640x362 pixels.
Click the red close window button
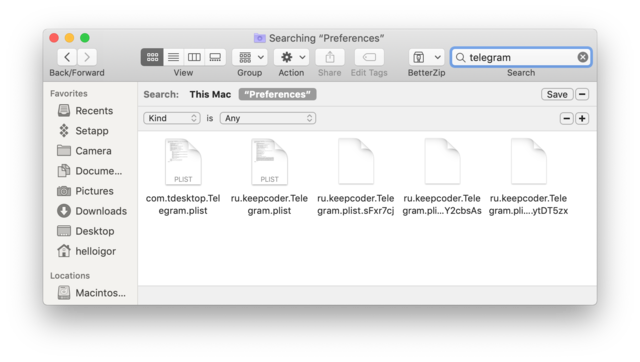point(54,38)
